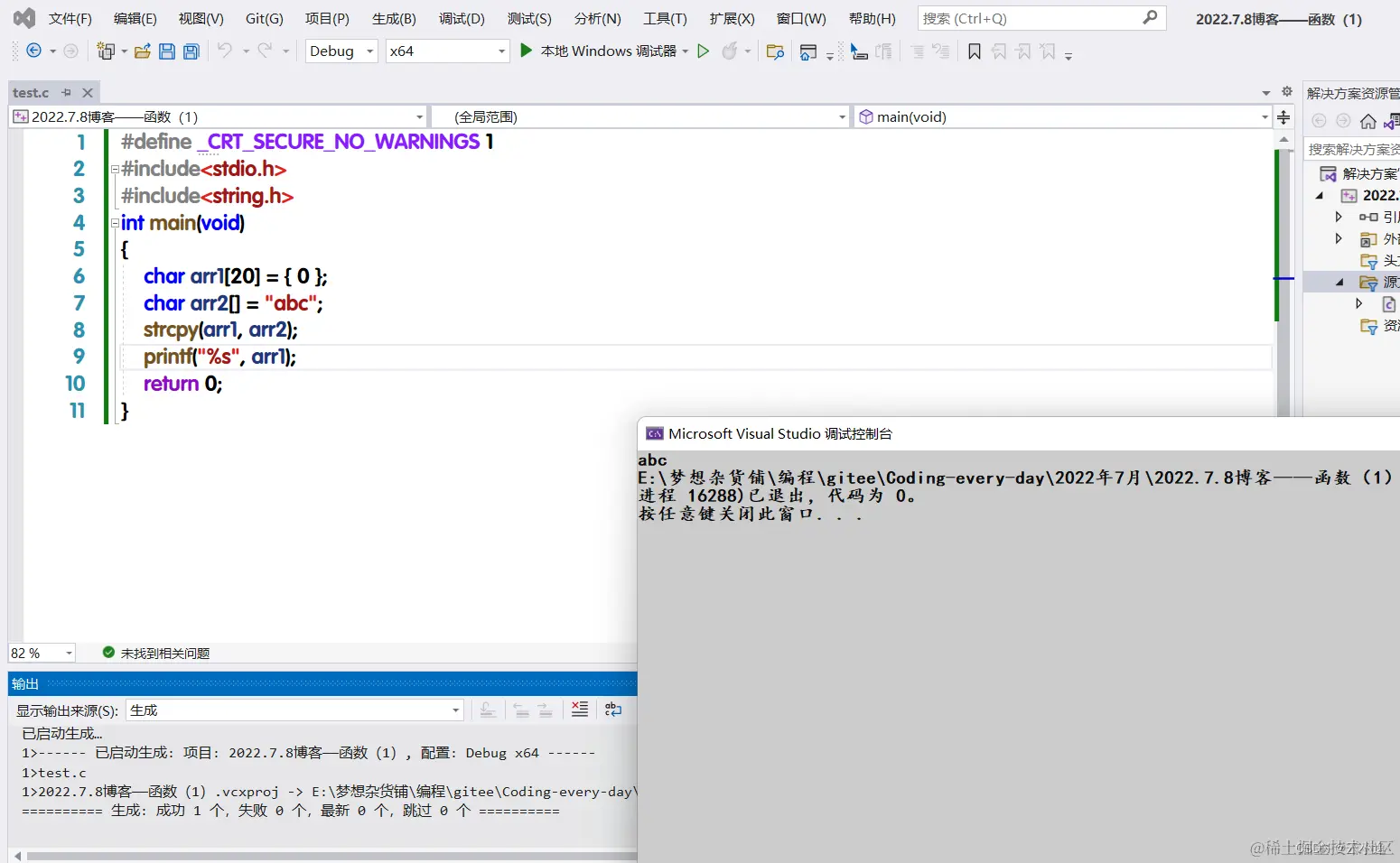Click the split editor icon
The image size is (1400, 863).
click(1283, 117)
